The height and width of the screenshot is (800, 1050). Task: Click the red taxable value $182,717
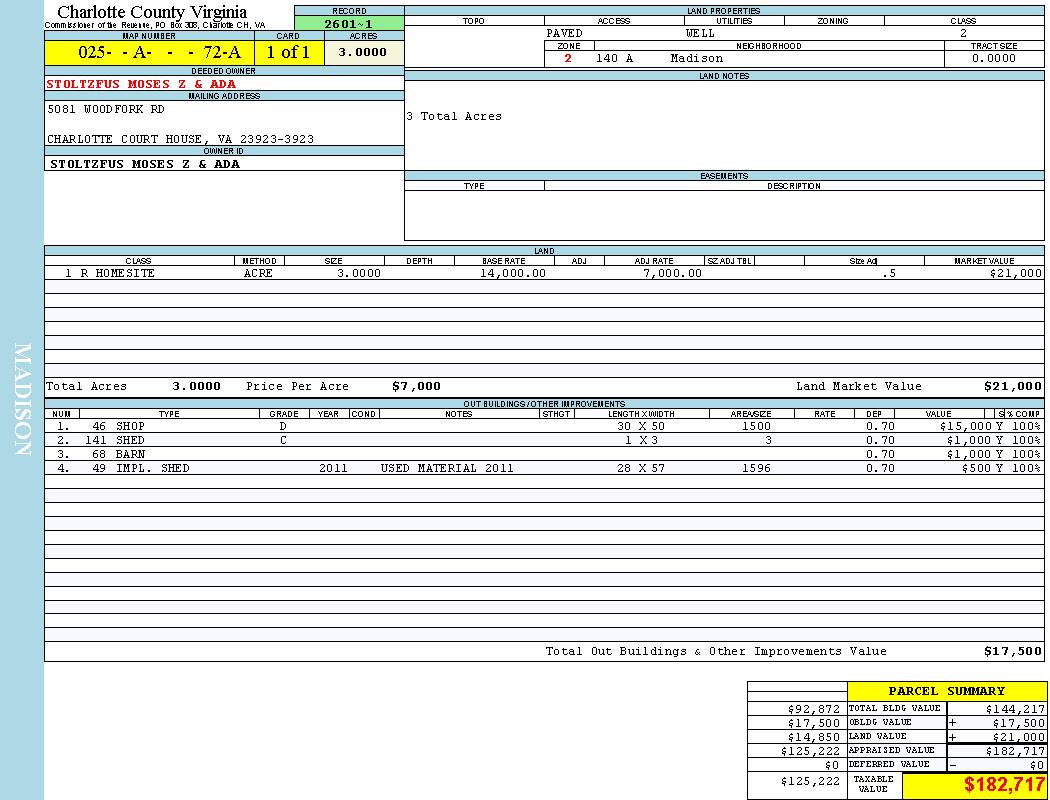pos(1004,785)
